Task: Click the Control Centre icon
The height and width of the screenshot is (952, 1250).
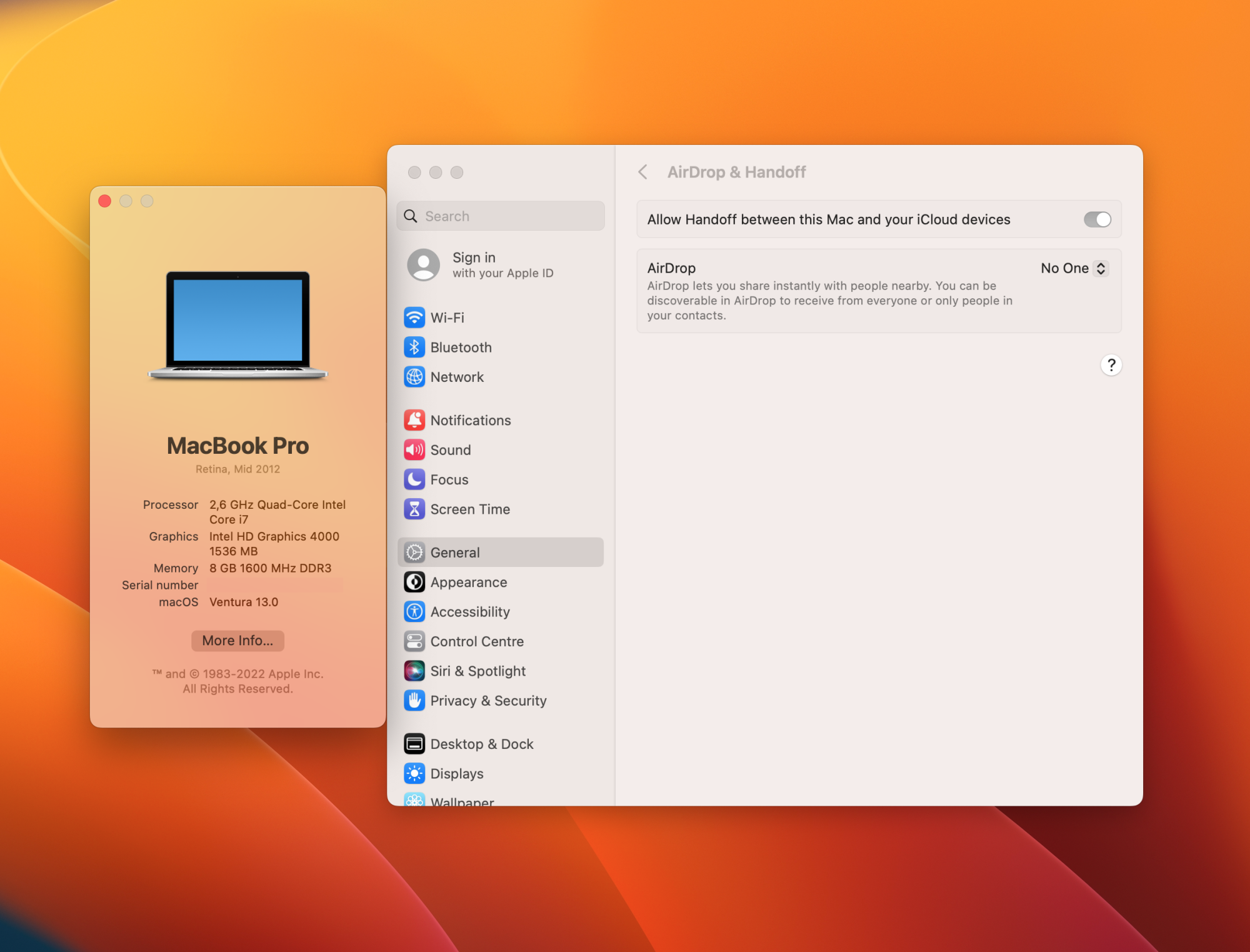Action: [414, 641]
